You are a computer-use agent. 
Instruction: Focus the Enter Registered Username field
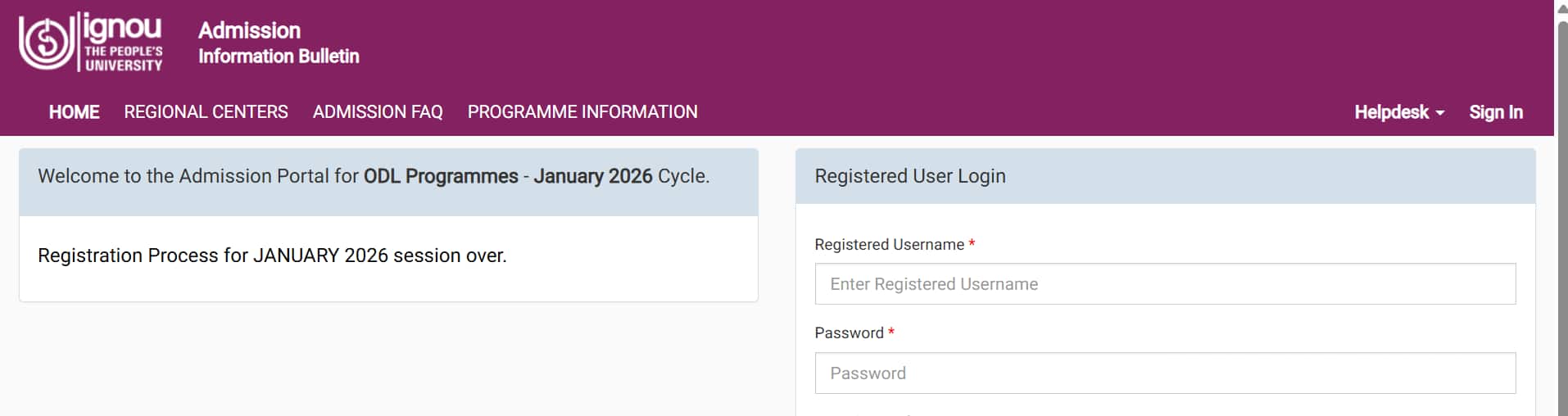coord(1164,284)
